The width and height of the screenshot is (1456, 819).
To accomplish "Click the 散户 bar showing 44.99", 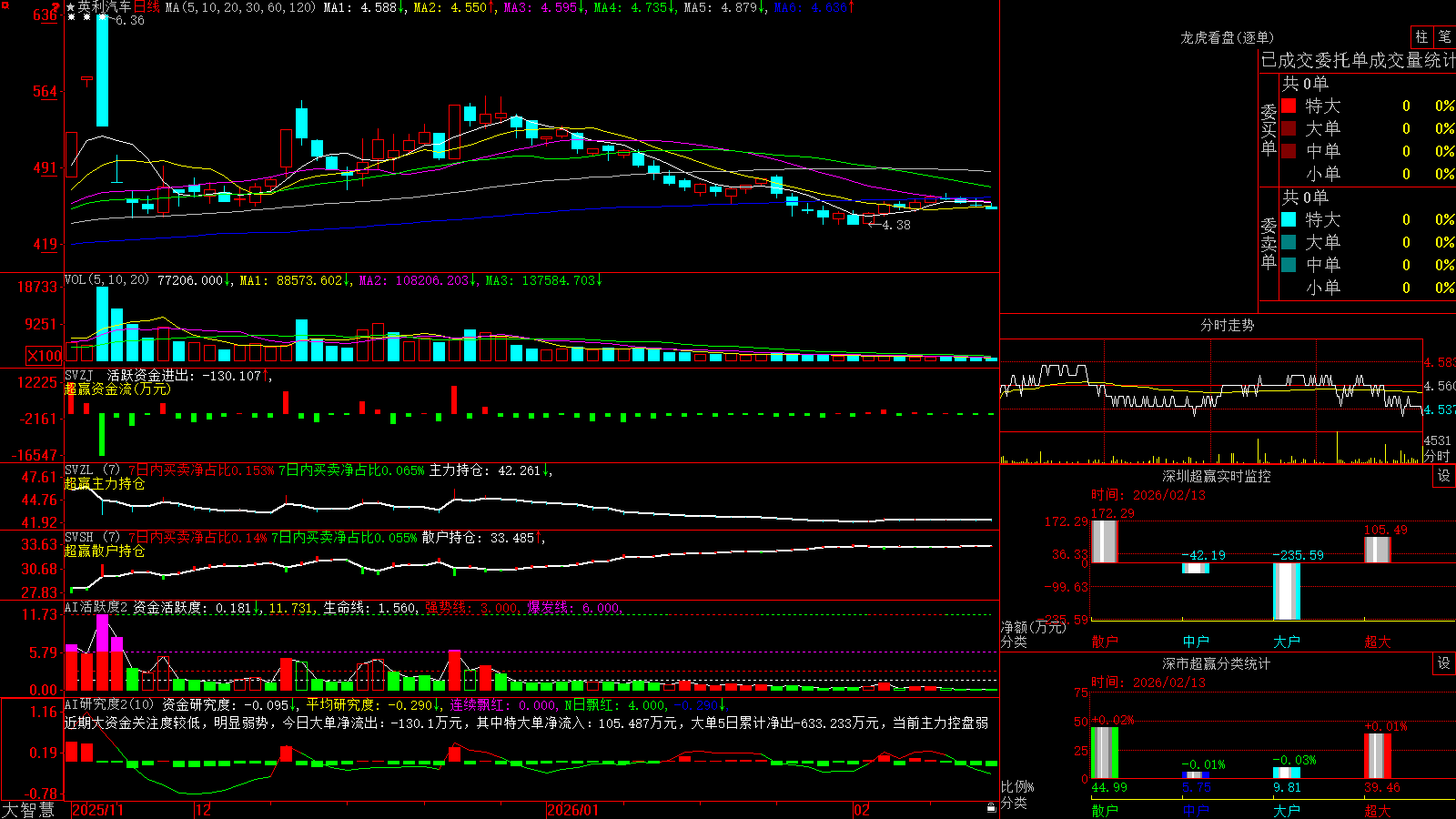I will click(1104, 753).
